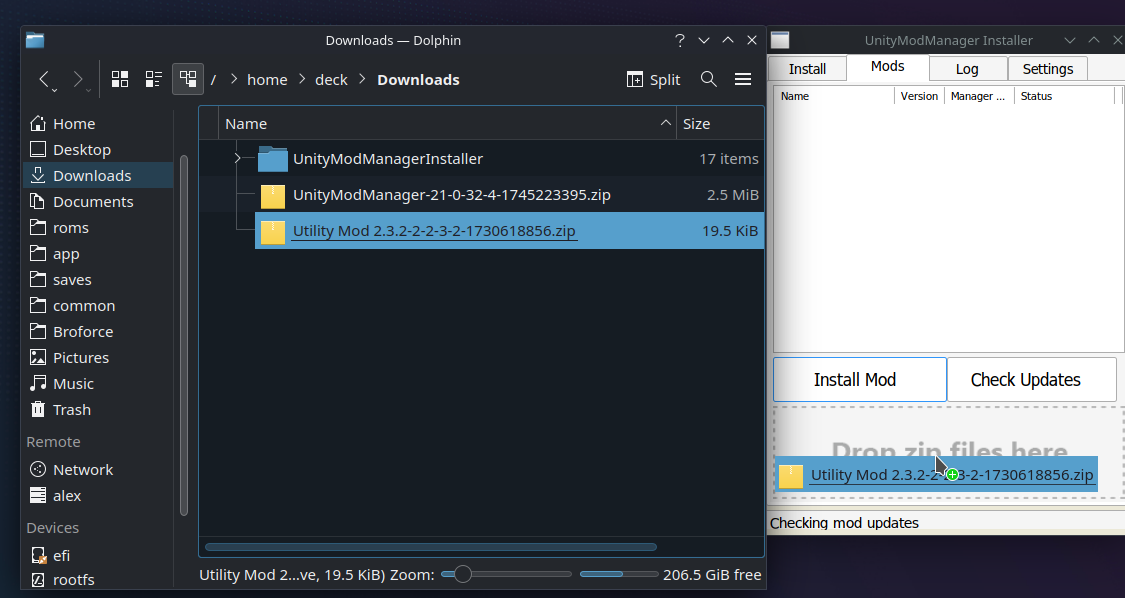Screen dimensions: 1125x598
Task: Click the 'Downloads' breadcrumb in path bar
Action: tap(418, 80)
